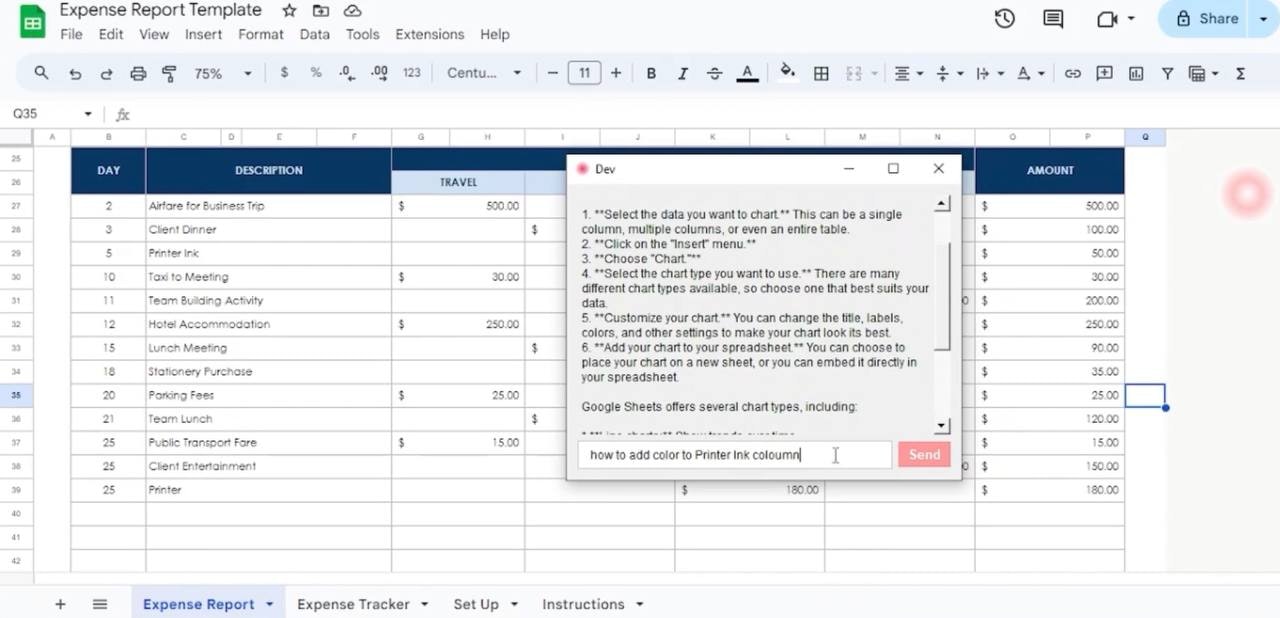Toggle italic formatting
The image size is (1280, 618).
tap(683, 73)
